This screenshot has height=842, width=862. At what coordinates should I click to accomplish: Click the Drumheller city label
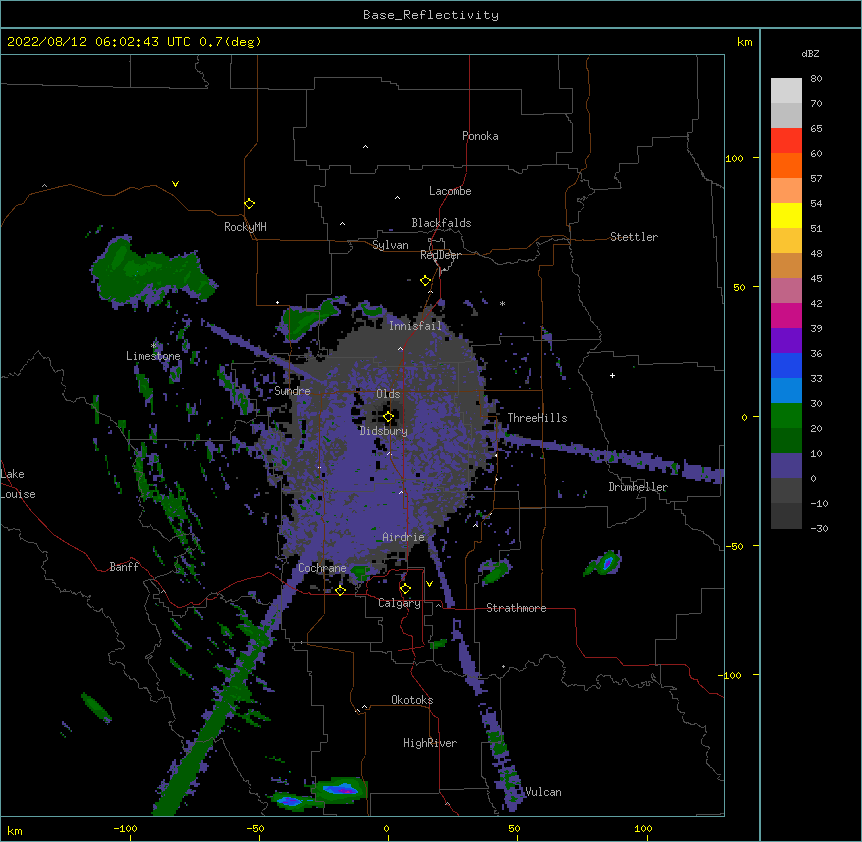tap(638, 487)
